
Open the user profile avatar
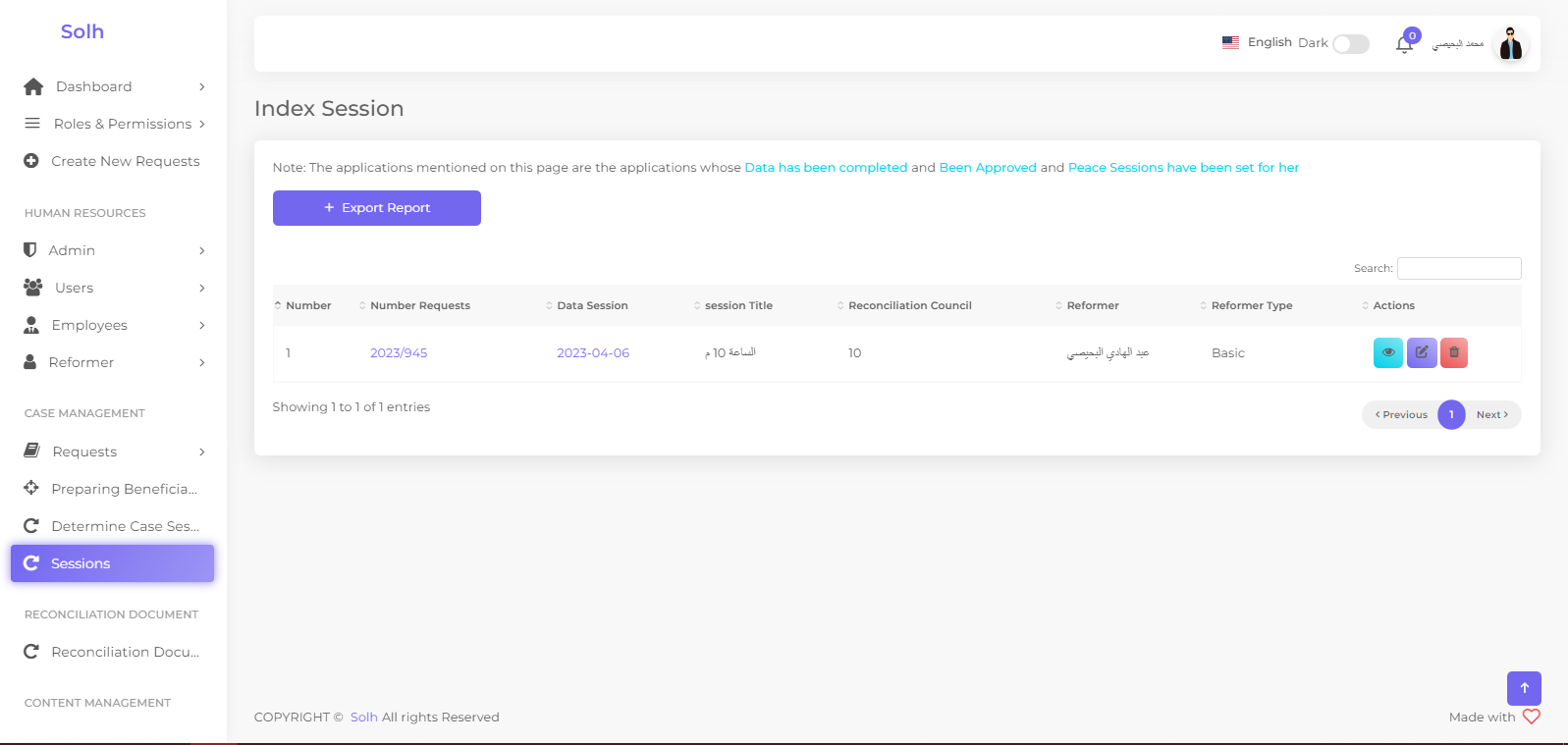tap(1510, 44)
